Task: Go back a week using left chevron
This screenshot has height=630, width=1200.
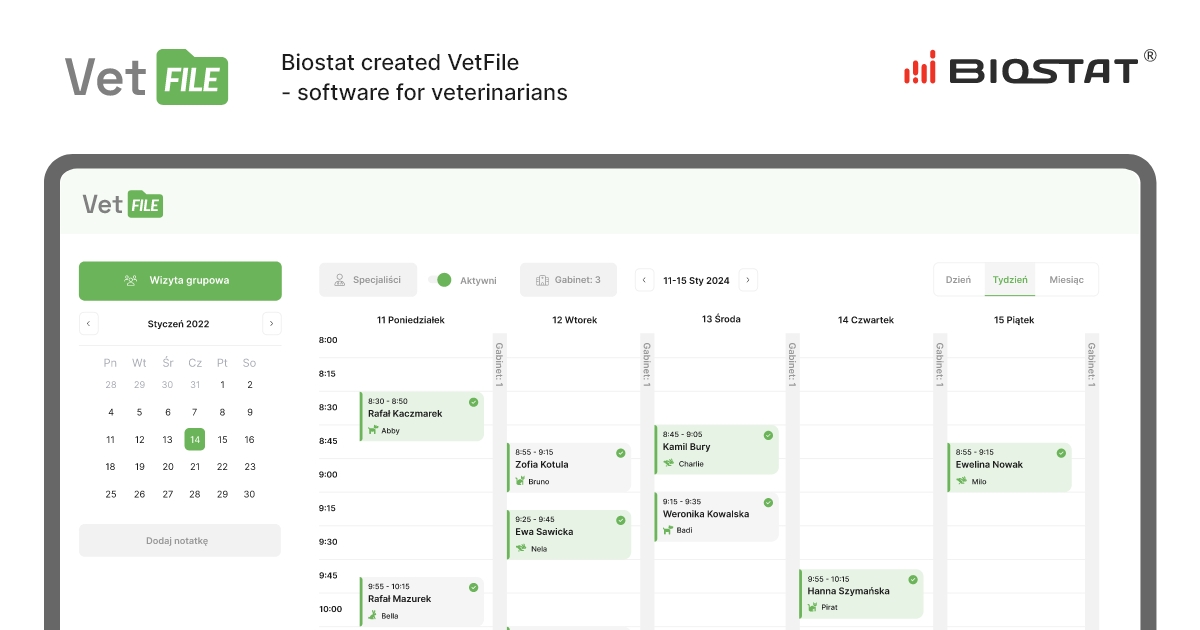Action: (644, 280)
